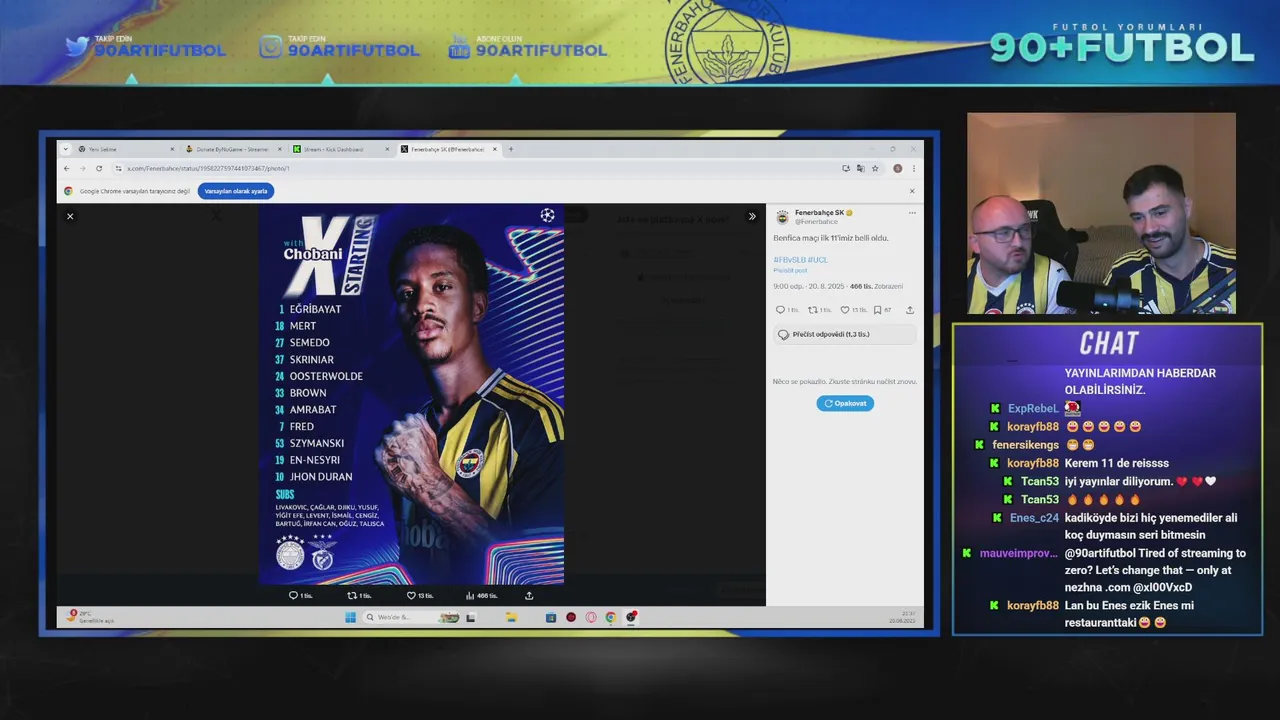Click the reply icon under the photo
Image resolution: width=1280 pixels, height=720 pixels.
click(x=293, y=595)
